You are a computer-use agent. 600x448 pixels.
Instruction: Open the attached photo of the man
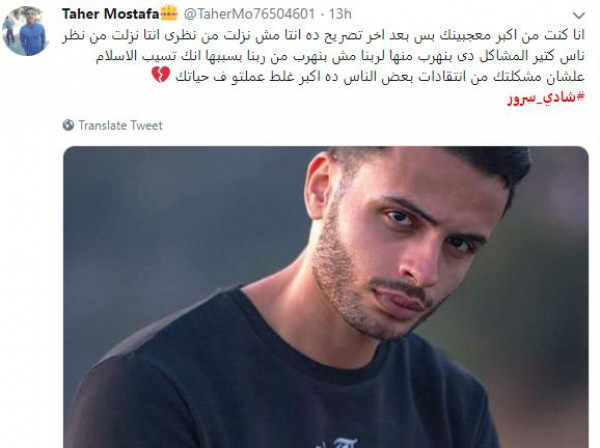[326, 297]
